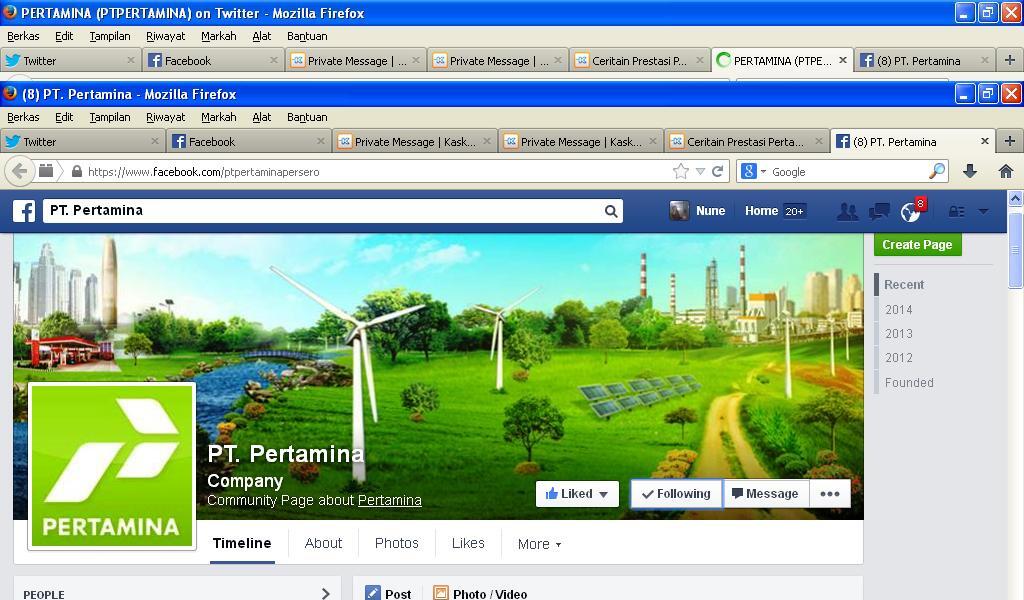
Task: Open Tampilan menu in front window
Action: 110,117
